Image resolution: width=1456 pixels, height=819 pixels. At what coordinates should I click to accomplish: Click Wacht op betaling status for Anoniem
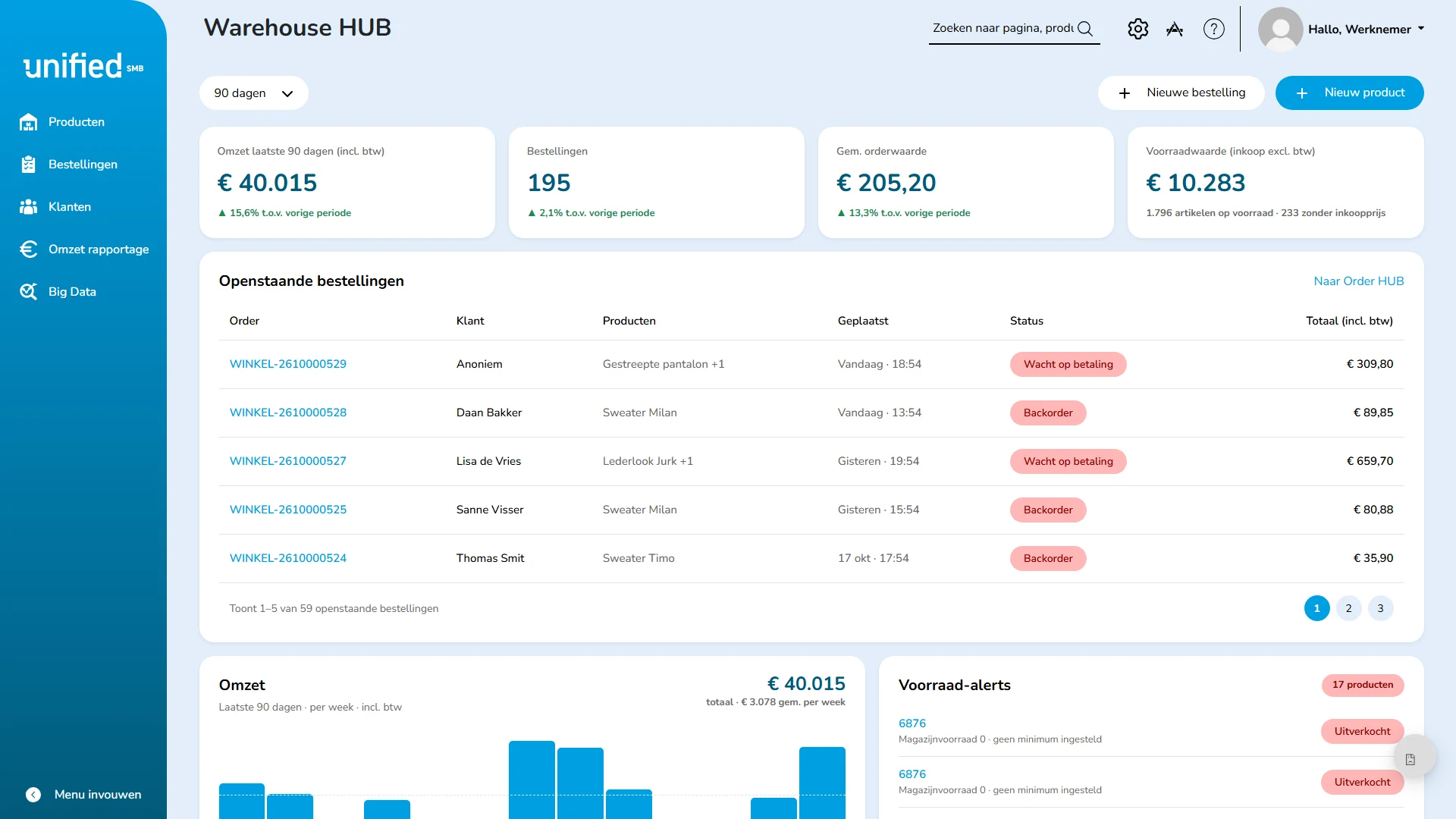(x=1068, y=364)
